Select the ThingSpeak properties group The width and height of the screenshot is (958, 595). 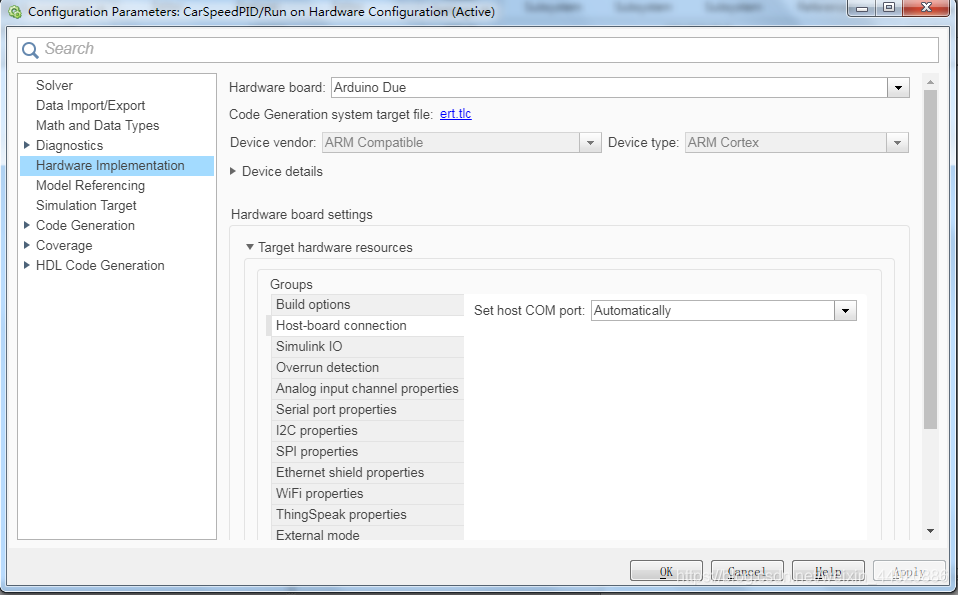tap(367, 515)
